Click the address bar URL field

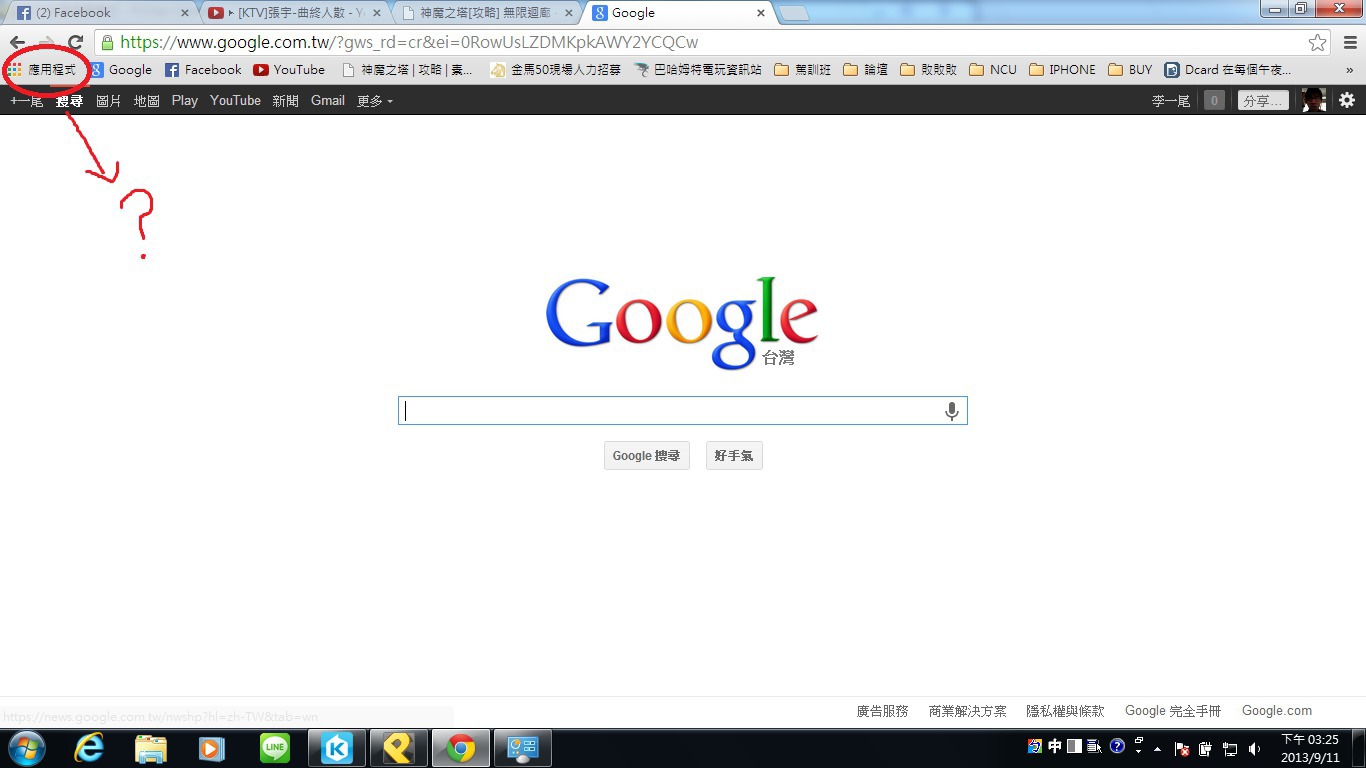[x=710, y=43]
